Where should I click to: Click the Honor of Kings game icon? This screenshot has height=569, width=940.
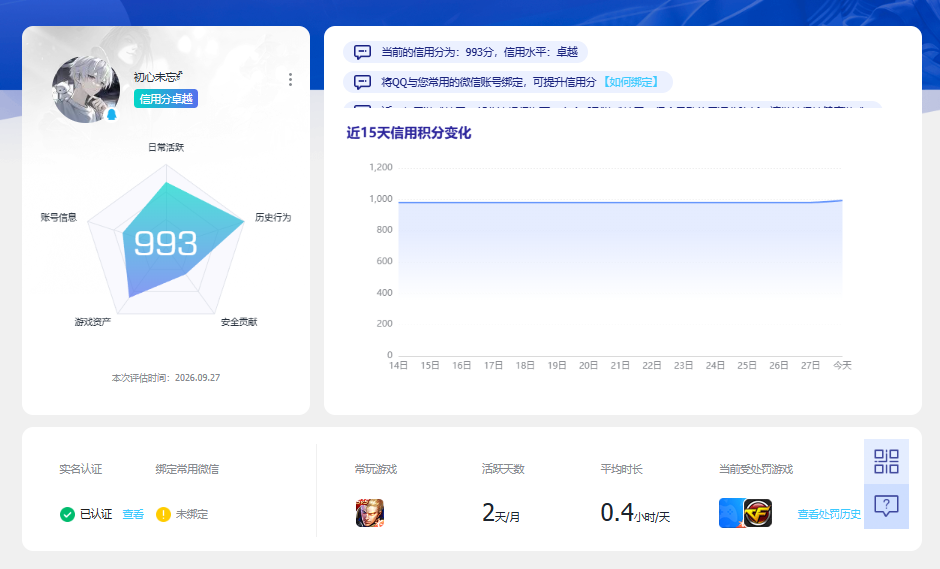pos(370,513)
